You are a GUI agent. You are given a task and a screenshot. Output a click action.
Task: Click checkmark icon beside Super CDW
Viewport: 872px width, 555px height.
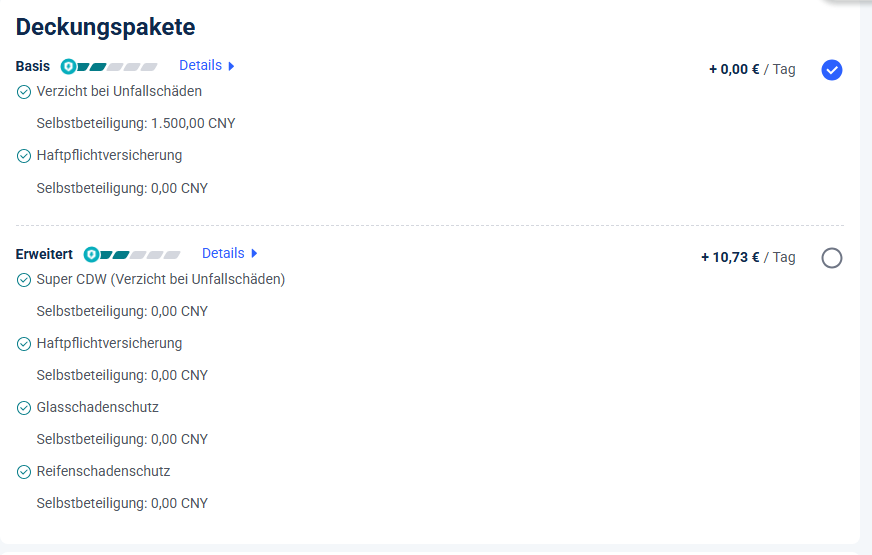24,280
